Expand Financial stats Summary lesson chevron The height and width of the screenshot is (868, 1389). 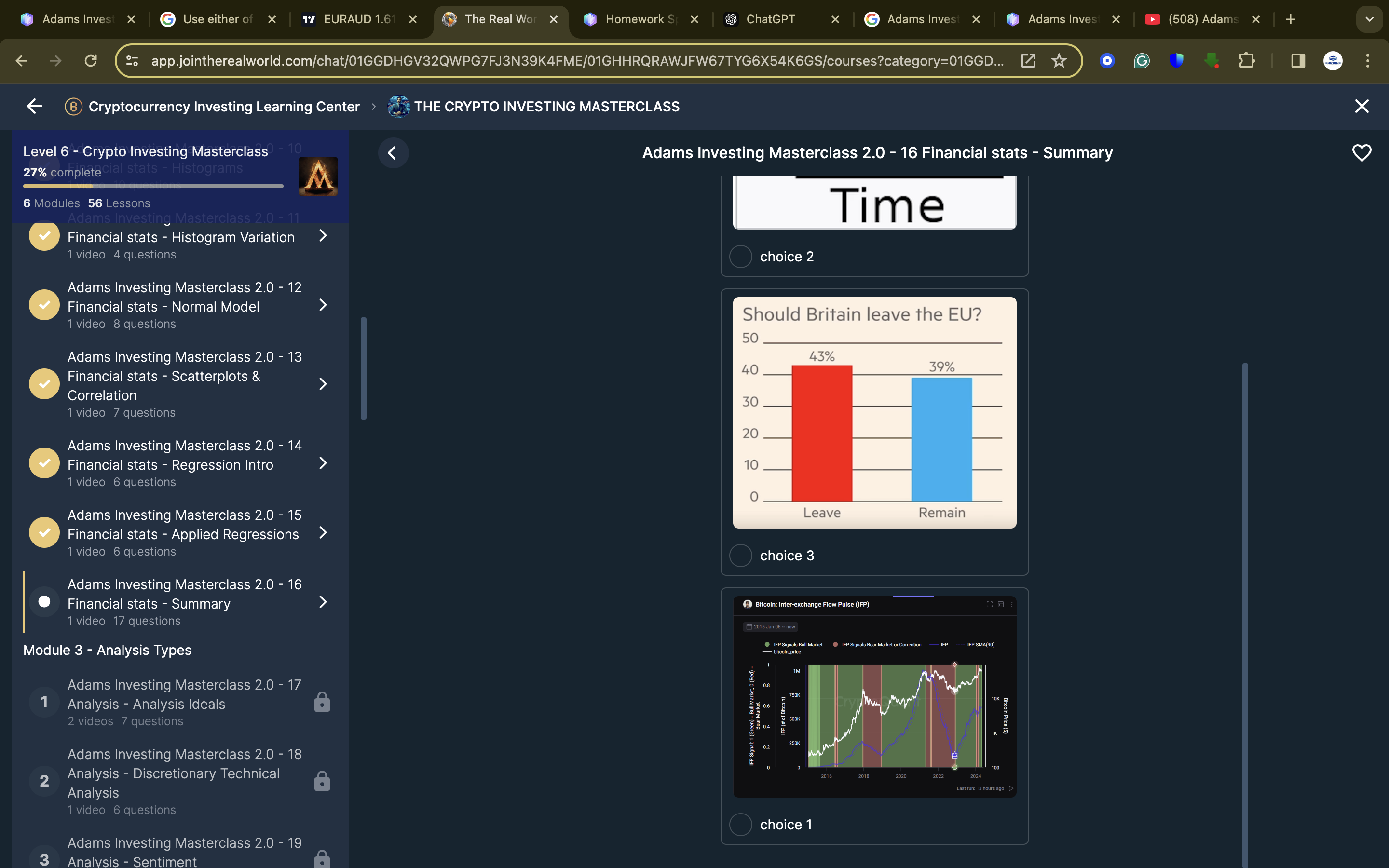323,602
